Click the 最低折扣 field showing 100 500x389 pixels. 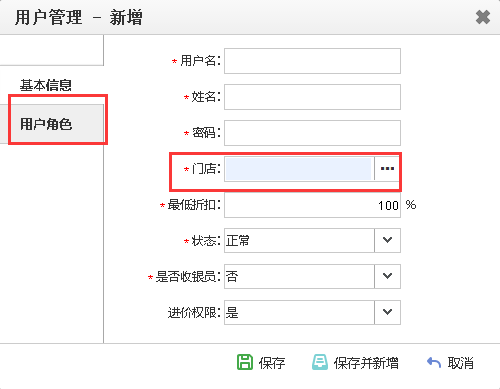tap(312, 205)
